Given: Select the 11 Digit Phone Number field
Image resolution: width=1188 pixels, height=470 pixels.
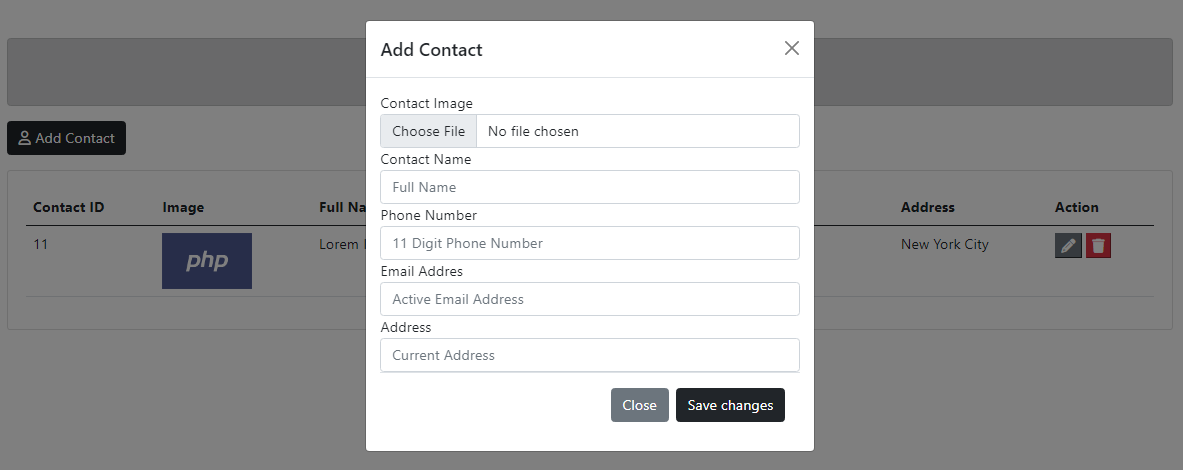Looking at the screenshot, I should [x=589, y=243].
